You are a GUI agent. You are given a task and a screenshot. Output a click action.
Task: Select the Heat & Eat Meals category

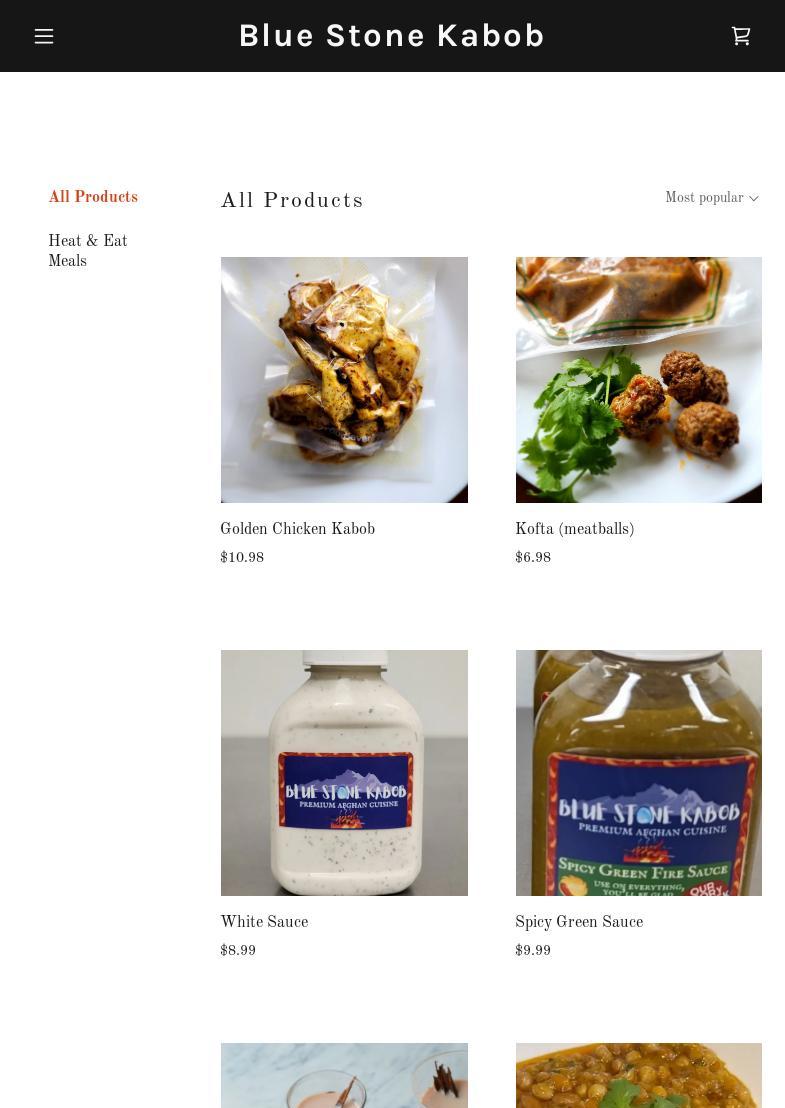tap(88, 251)
